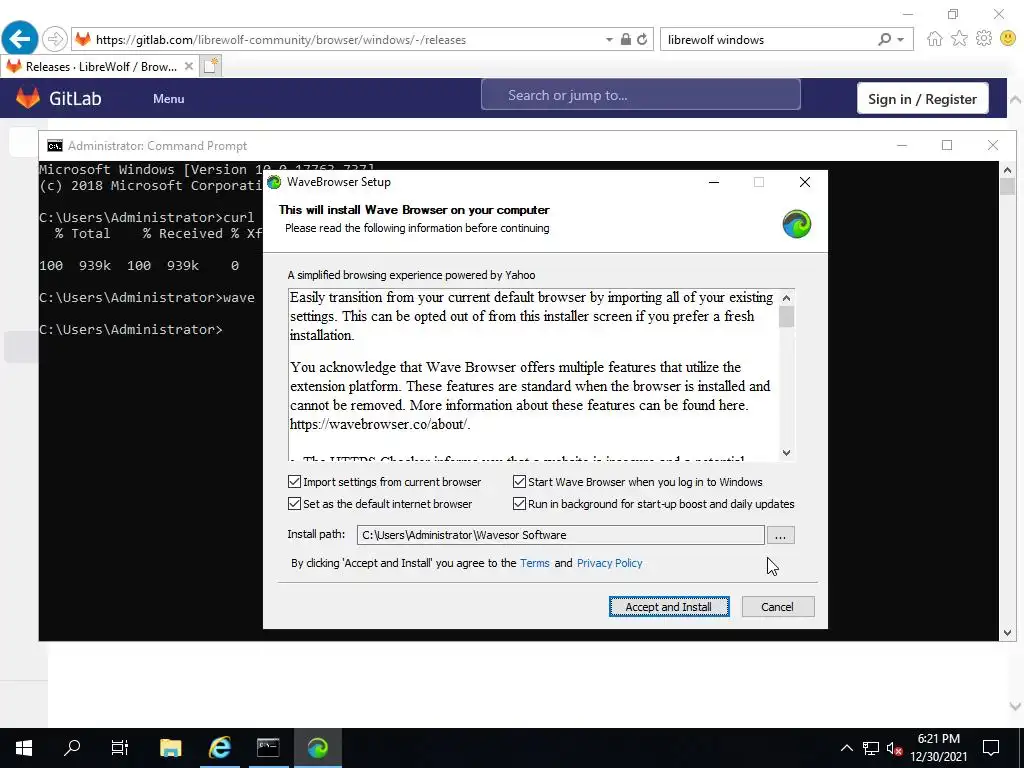This screenshot has width=1024, height=768.
Task: Open the GitLab Menu
Action: 168,99
